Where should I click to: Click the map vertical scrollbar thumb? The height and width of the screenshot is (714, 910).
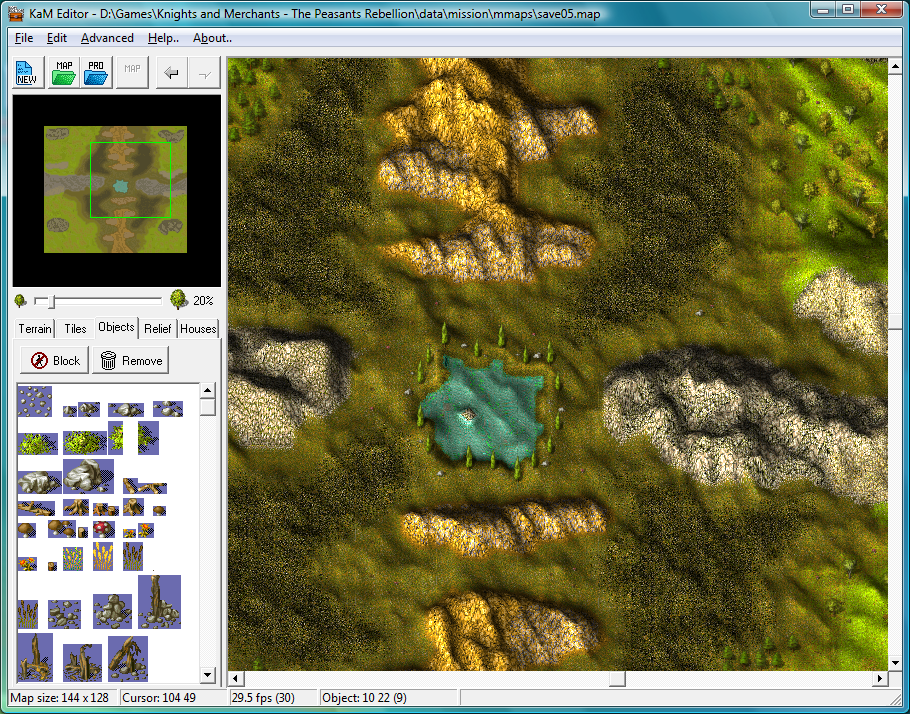894,321
